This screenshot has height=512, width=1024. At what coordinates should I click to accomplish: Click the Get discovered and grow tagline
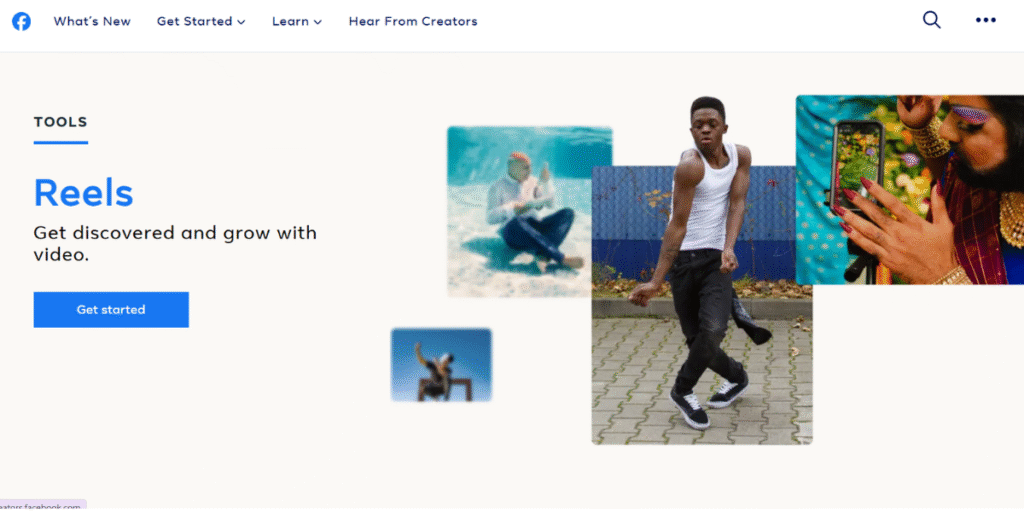175,244
